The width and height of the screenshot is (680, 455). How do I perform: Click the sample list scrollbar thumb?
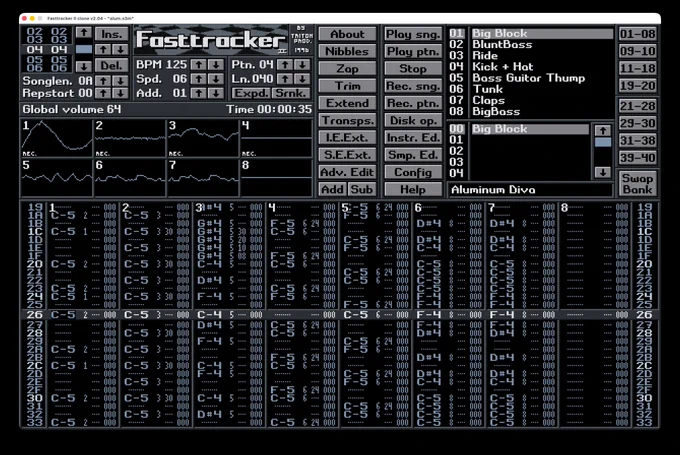coord(603,142)
